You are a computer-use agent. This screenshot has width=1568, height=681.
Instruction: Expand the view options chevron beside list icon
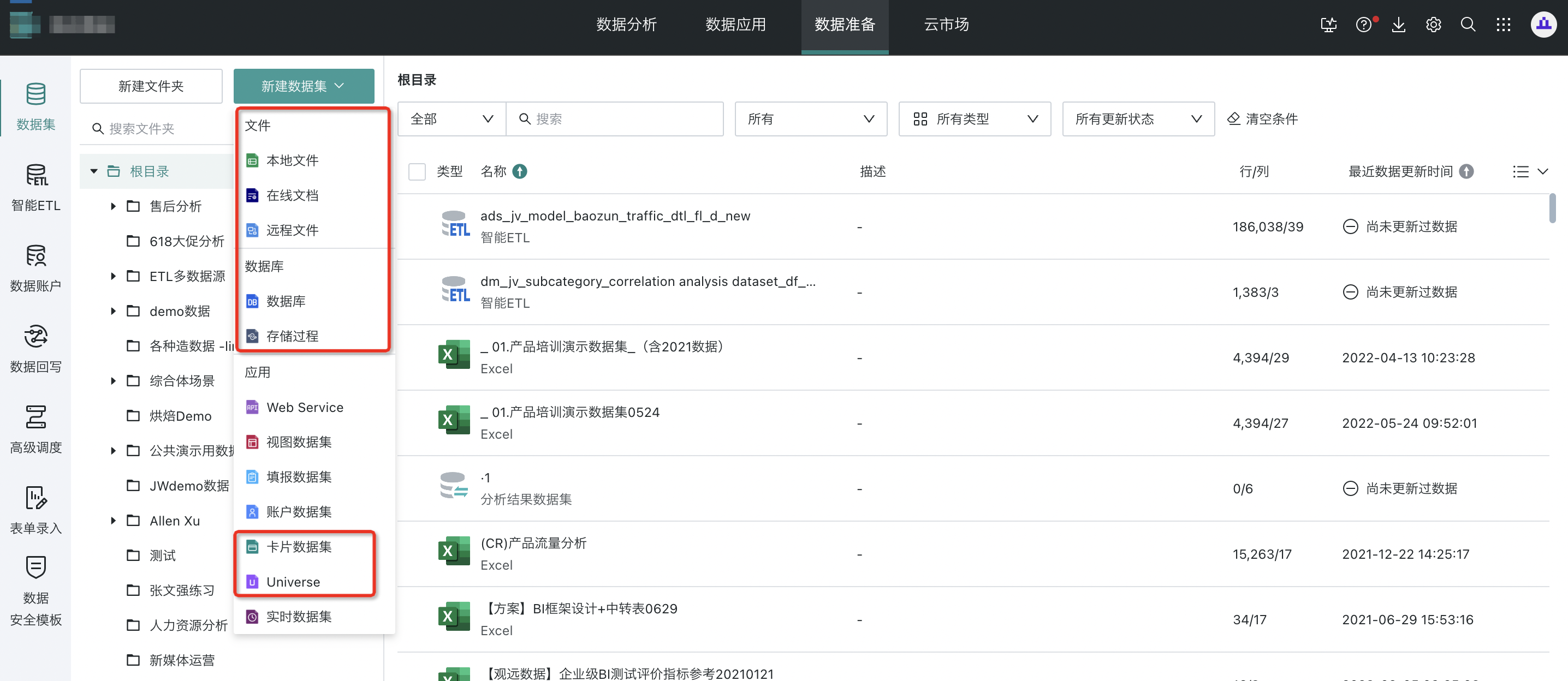1542,172
